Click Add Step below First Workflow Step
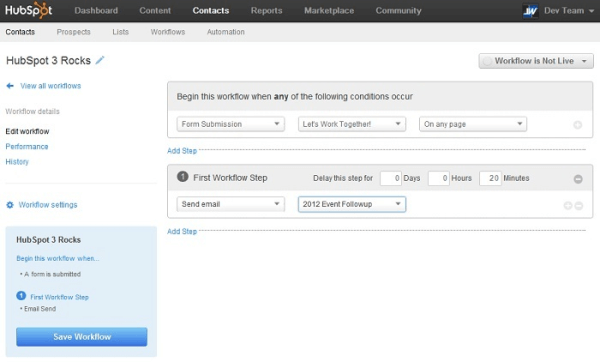600x362 pixels. coord(182,232)
